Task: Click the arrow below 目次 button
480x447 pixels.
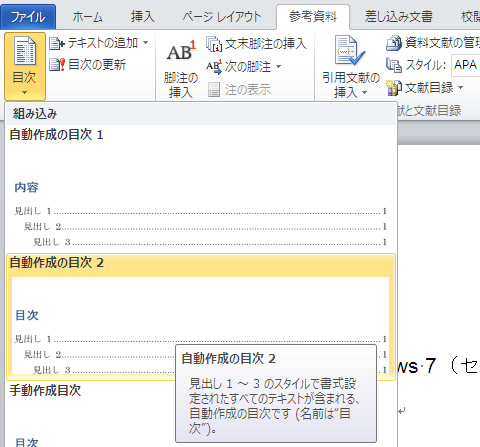Action: tap(25, 92)
